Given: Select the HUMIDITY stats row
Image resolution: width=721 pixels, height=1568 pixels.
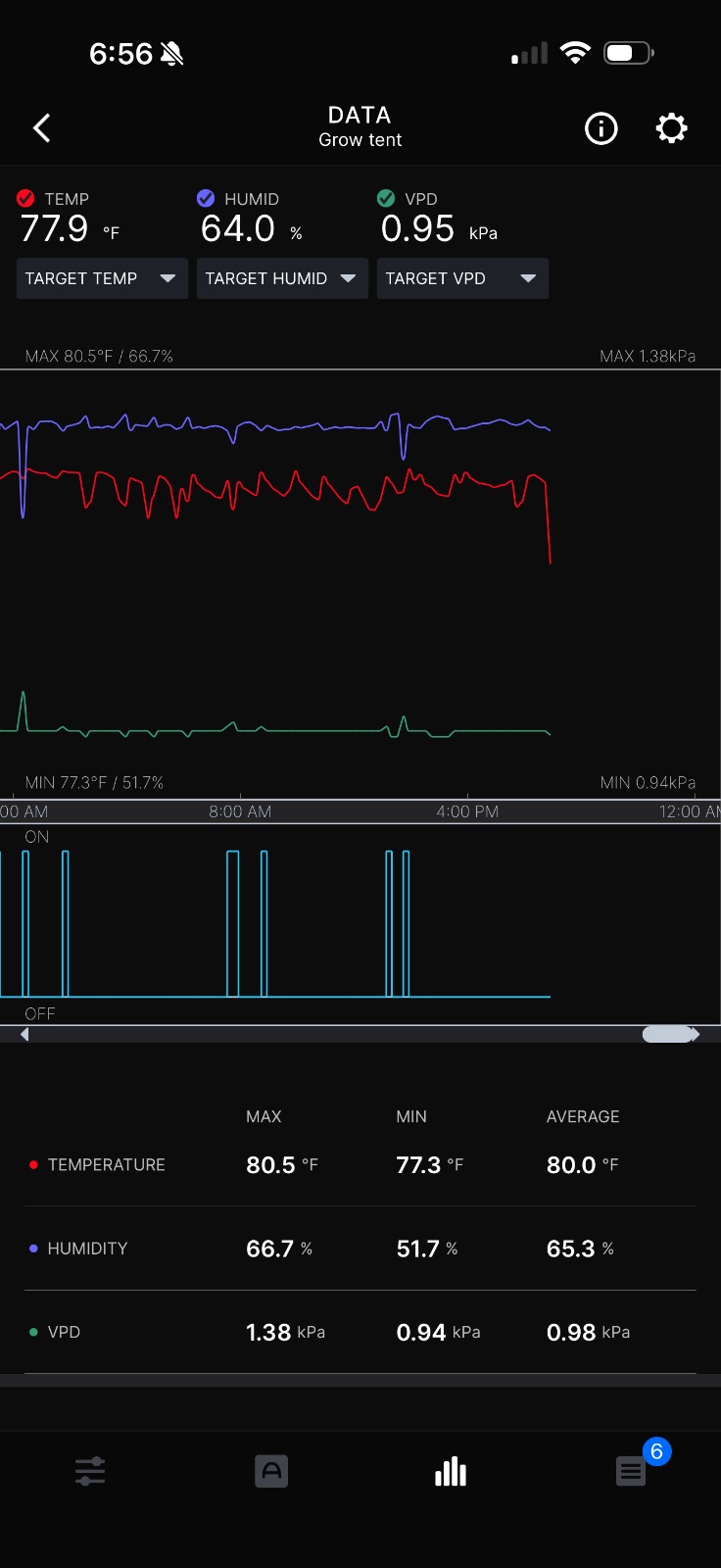Looking at the screenshot, I should [360, 1249].
